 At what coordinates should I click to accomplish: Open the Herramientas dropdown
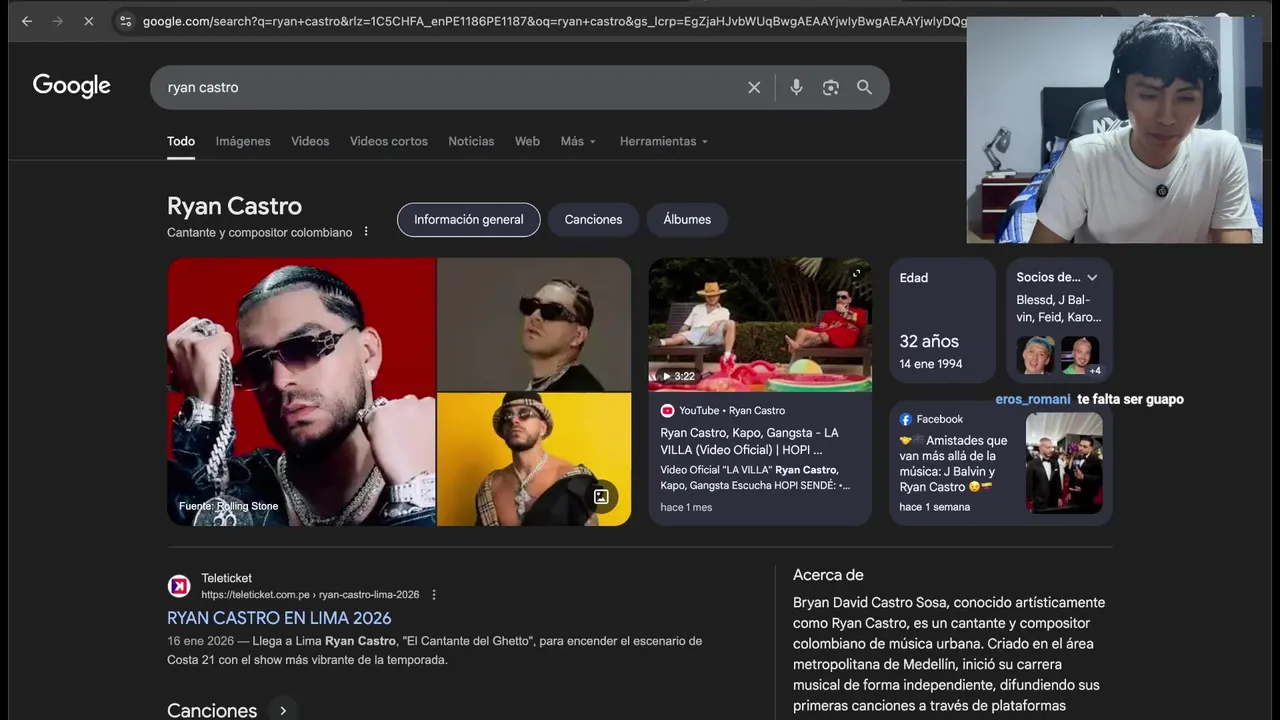click(664, 141)
